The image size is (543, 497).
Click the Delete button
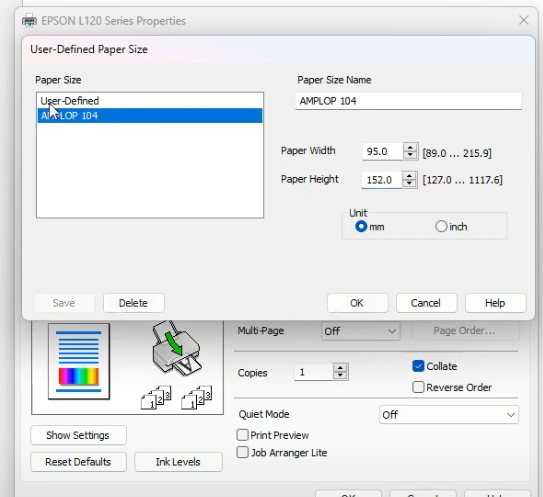(x=134, y=303)
